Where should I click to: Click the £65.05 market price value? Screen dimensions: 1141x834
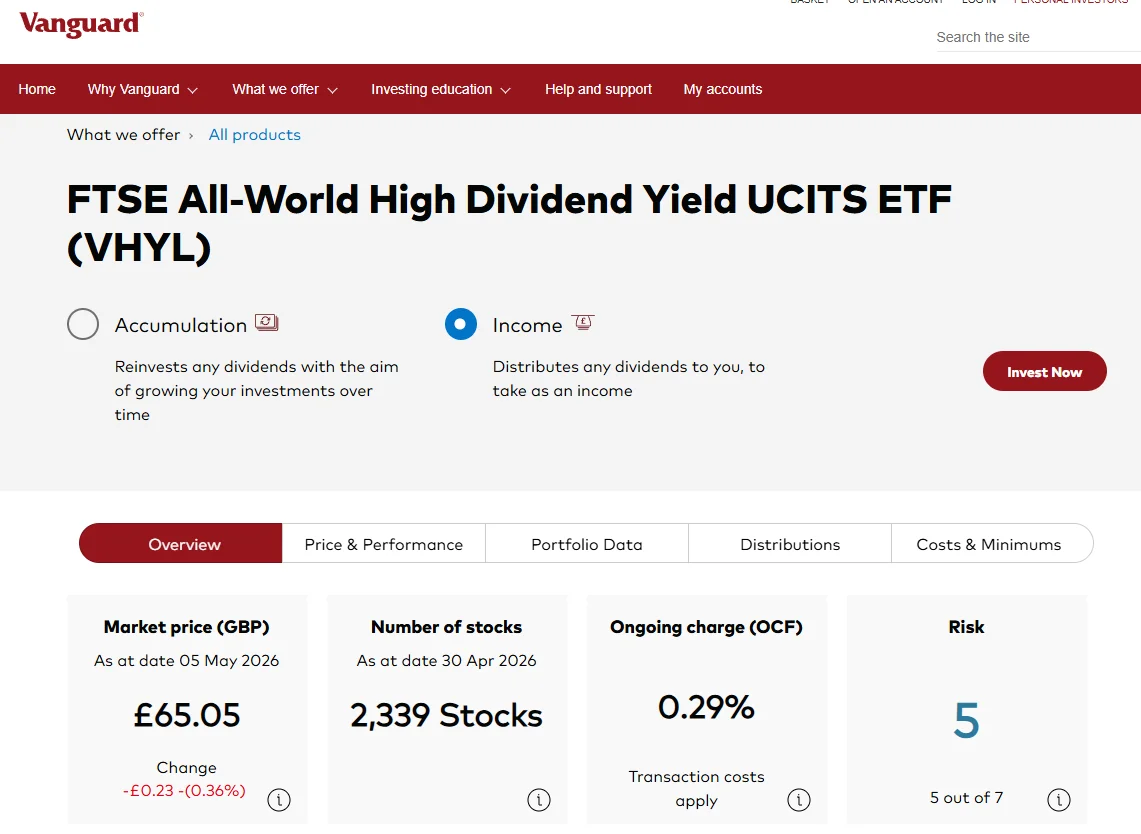point(187,715)
